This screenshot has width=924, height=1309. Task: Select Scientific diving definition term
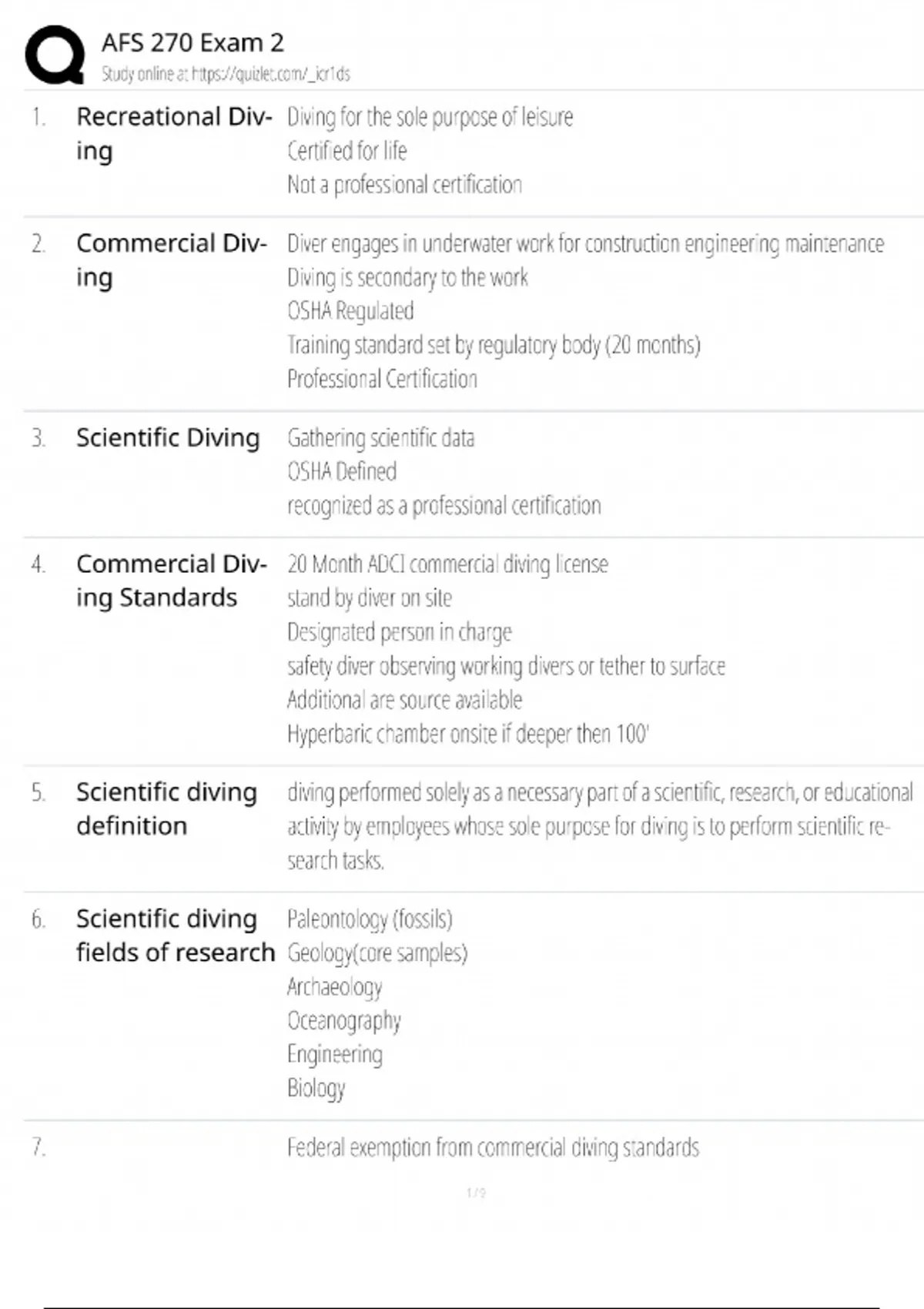(166, 808)
